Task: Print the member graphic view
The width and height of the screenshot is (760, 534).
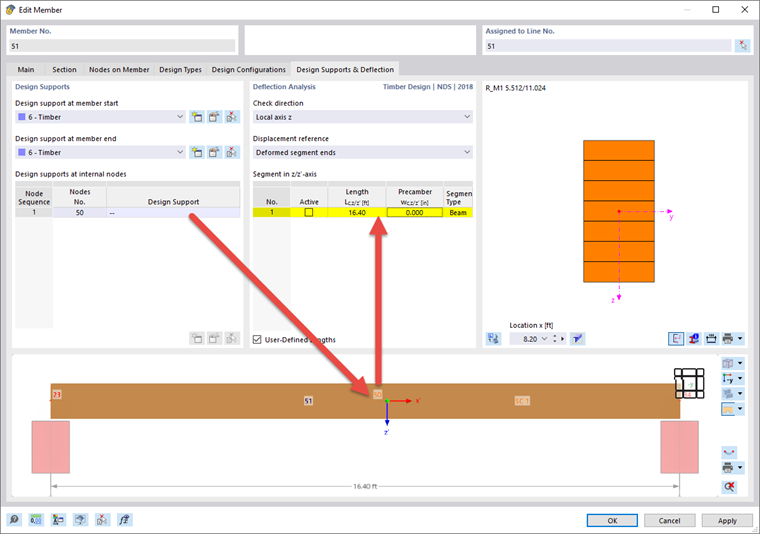Action: 728,468
